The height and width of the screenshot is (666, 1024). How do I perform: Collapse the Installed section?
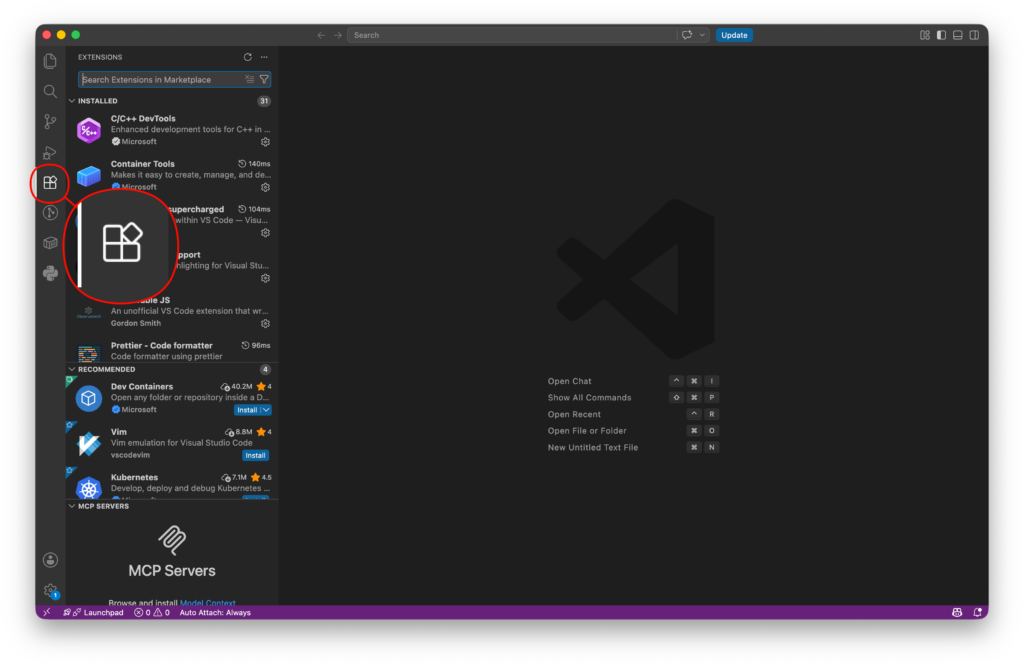(x=72, y=101)
